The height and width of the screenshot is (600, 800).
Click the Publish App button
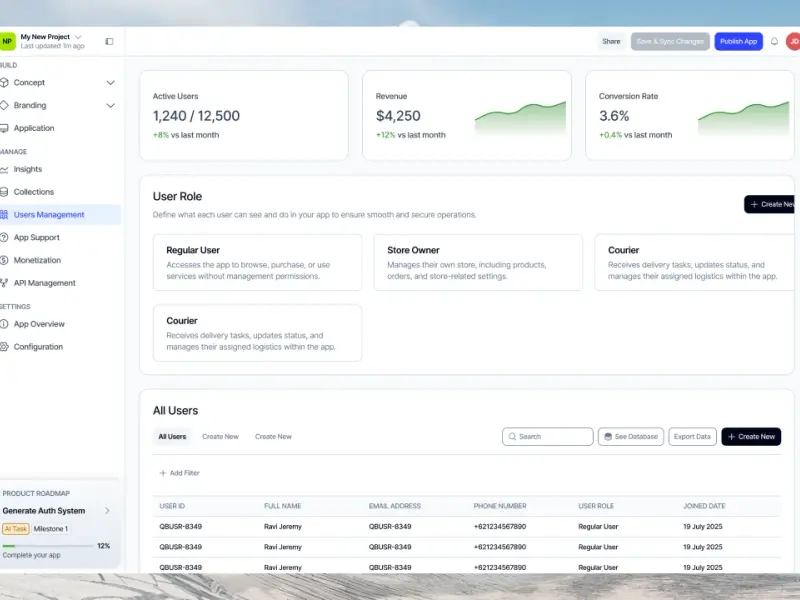[x=738, y=41]
